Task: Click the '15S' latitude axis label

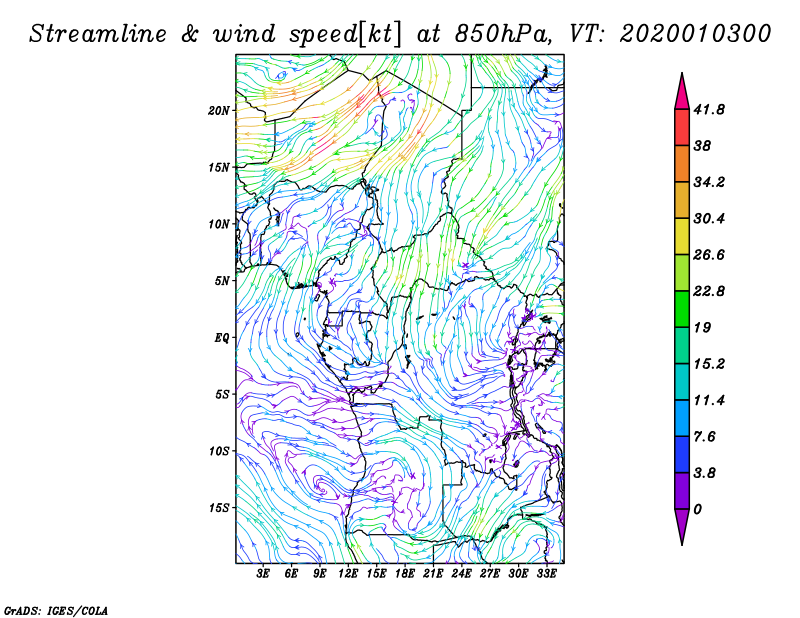Action: pyautogui.click(x=219, y=507)
